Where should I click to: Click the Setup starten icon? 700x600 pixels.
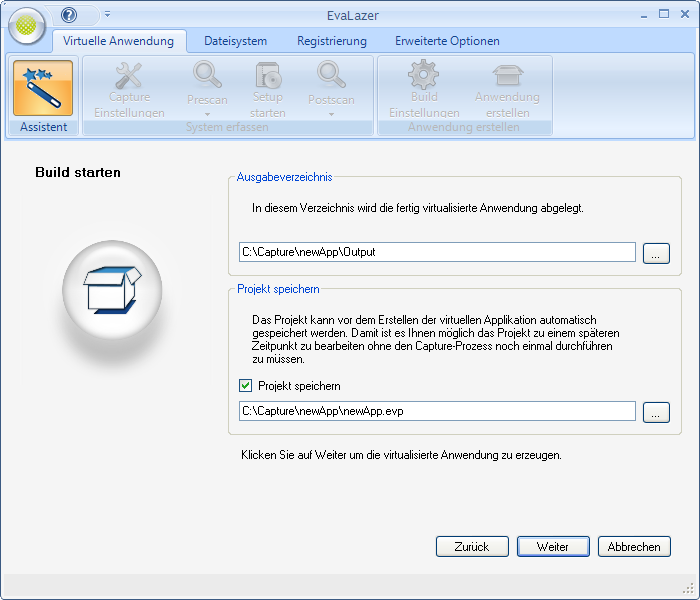point(267,76)
